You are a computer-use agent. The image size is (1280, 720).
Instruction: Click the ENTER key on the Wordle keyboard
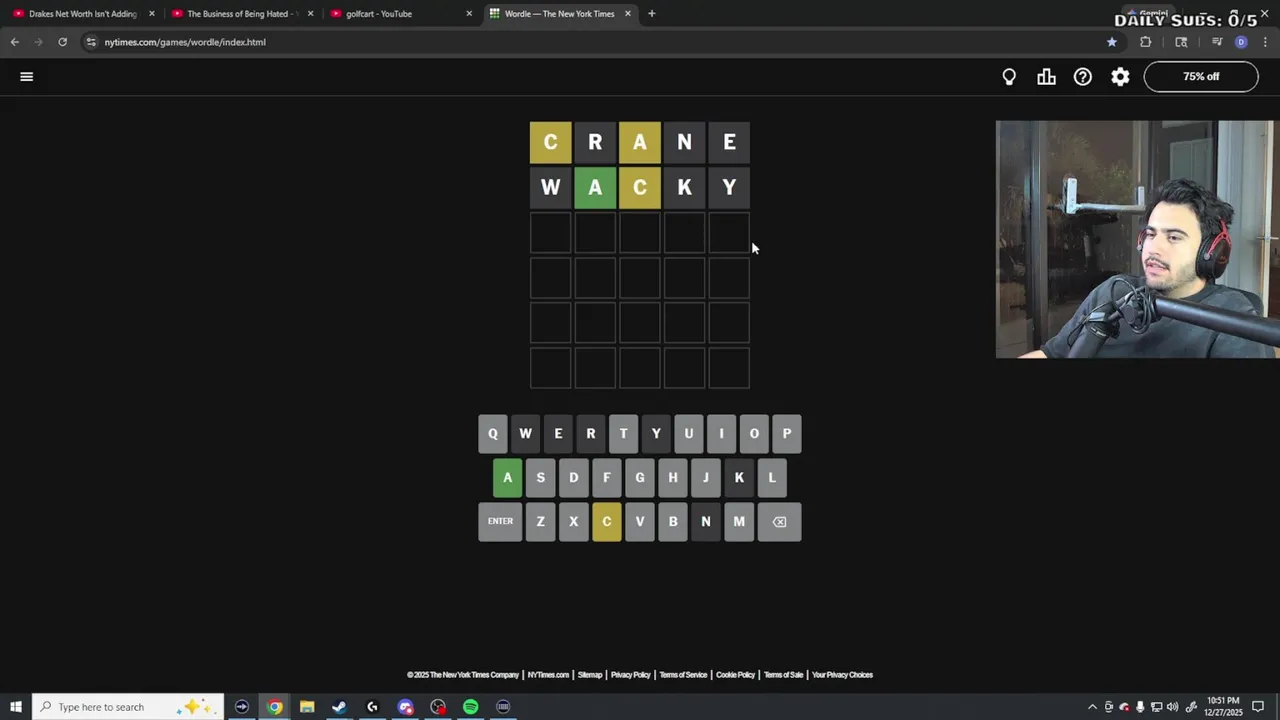tap(500, 521)
